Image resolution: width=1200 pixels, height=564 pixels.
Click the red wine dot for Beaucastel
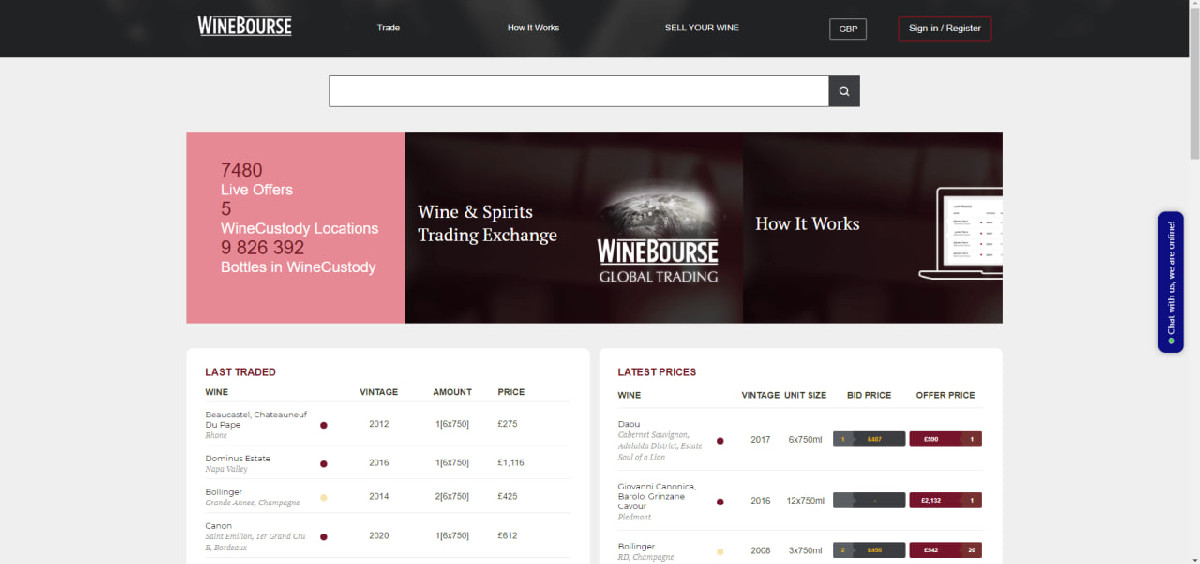324,425
